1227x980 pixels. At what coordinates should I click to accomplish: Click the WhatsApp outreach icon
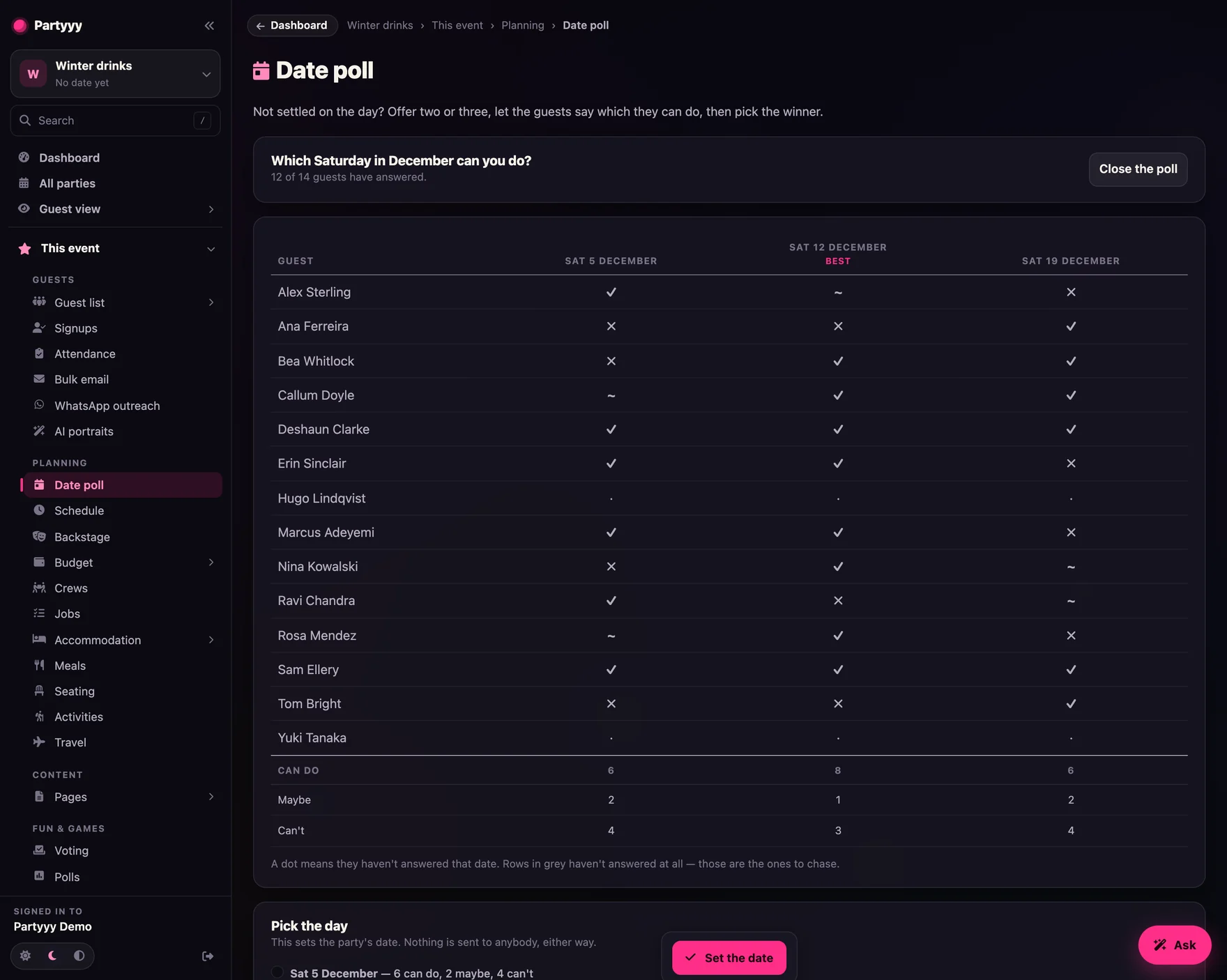[39, 405]
